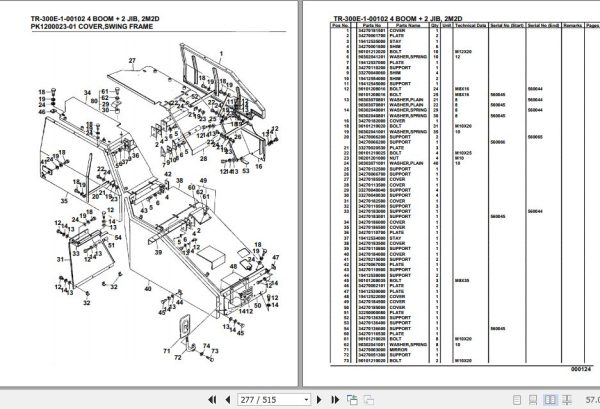Click the greyed next view icon

click(369, 400)
